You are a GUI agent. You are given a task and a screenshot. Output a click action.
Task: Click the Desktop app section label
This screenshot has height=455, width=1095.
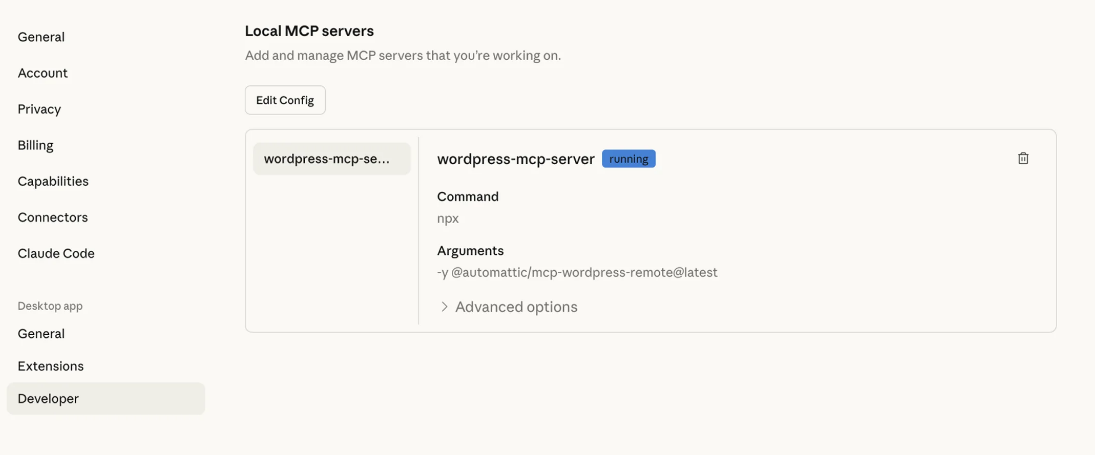click(50, 306)
